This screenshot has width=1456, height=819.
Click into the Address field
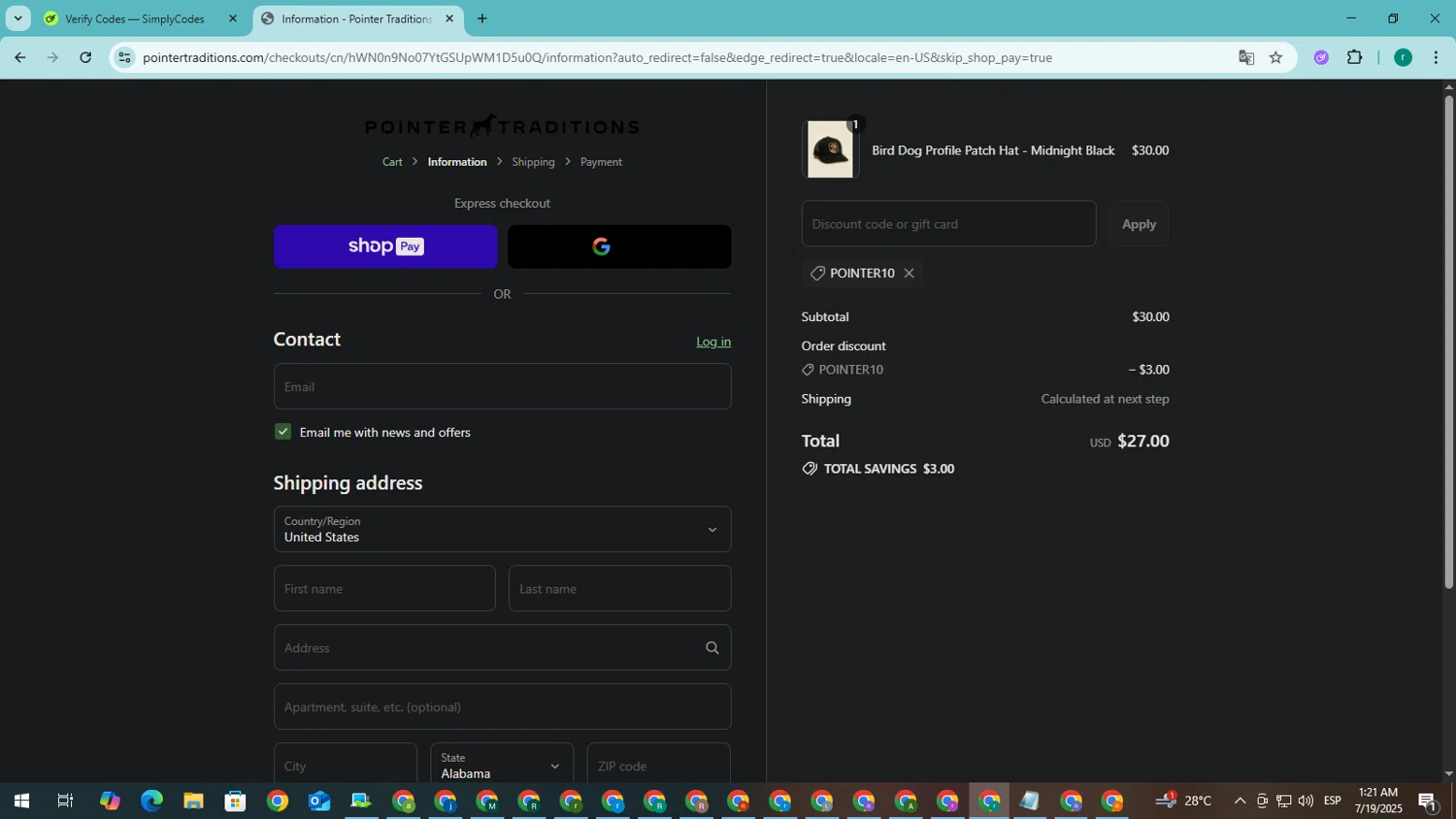click(502, 647)
